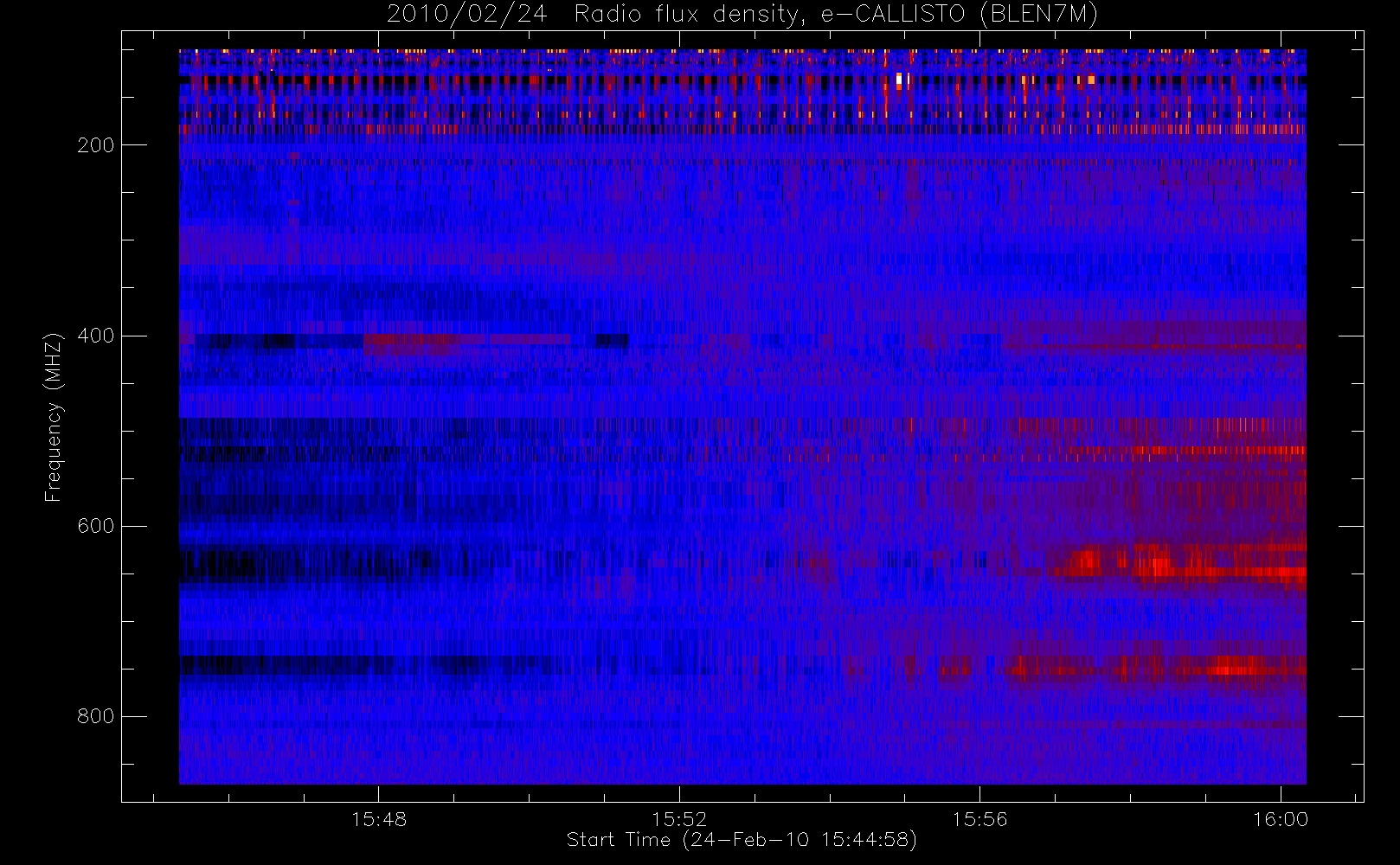Click the 'Frequency (MHZ)' axis label
This screenshot has width=1400, height=865.
click(x=54, y=417)
